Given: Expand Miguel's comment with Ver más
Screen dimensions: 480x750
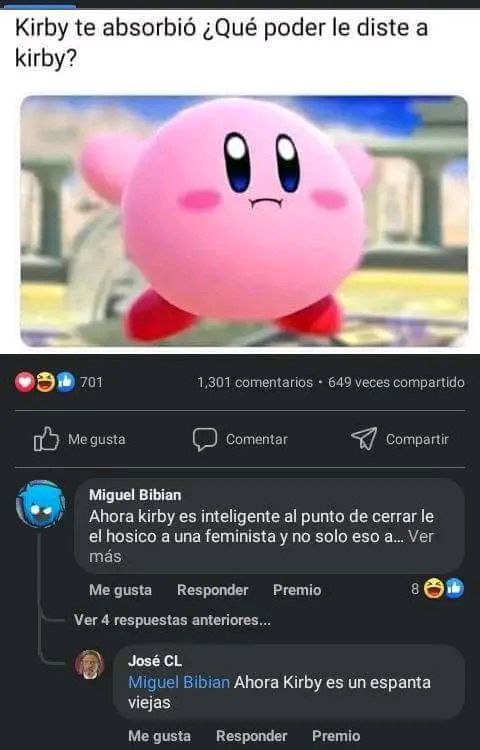Looking at the screenshot, I should (x=261, y=546).
